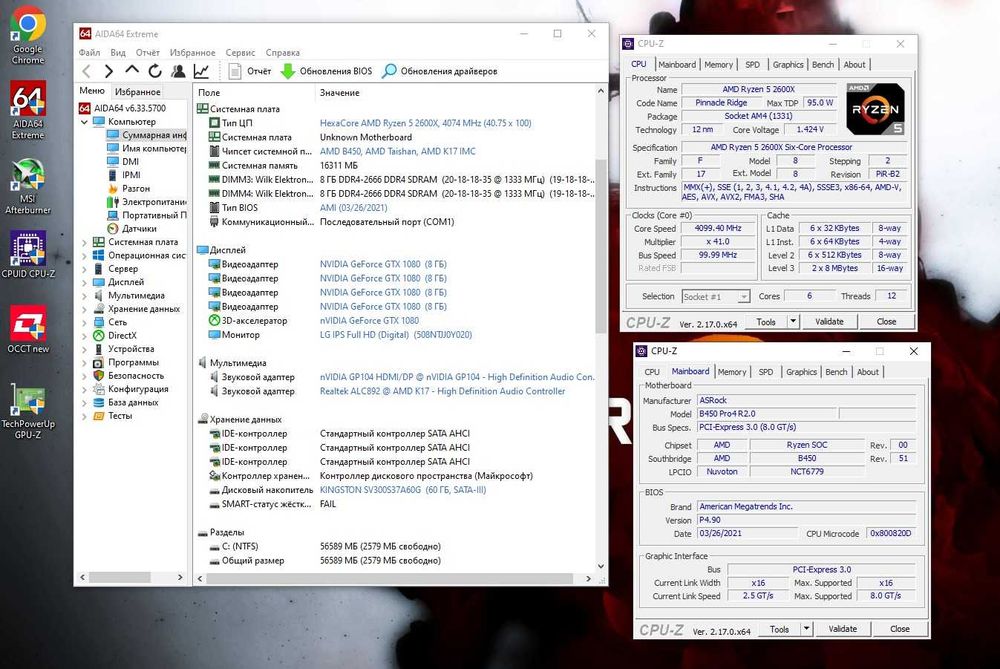Expand the Хранение данных tree node

pyautogui.click(x=84, y=309)
